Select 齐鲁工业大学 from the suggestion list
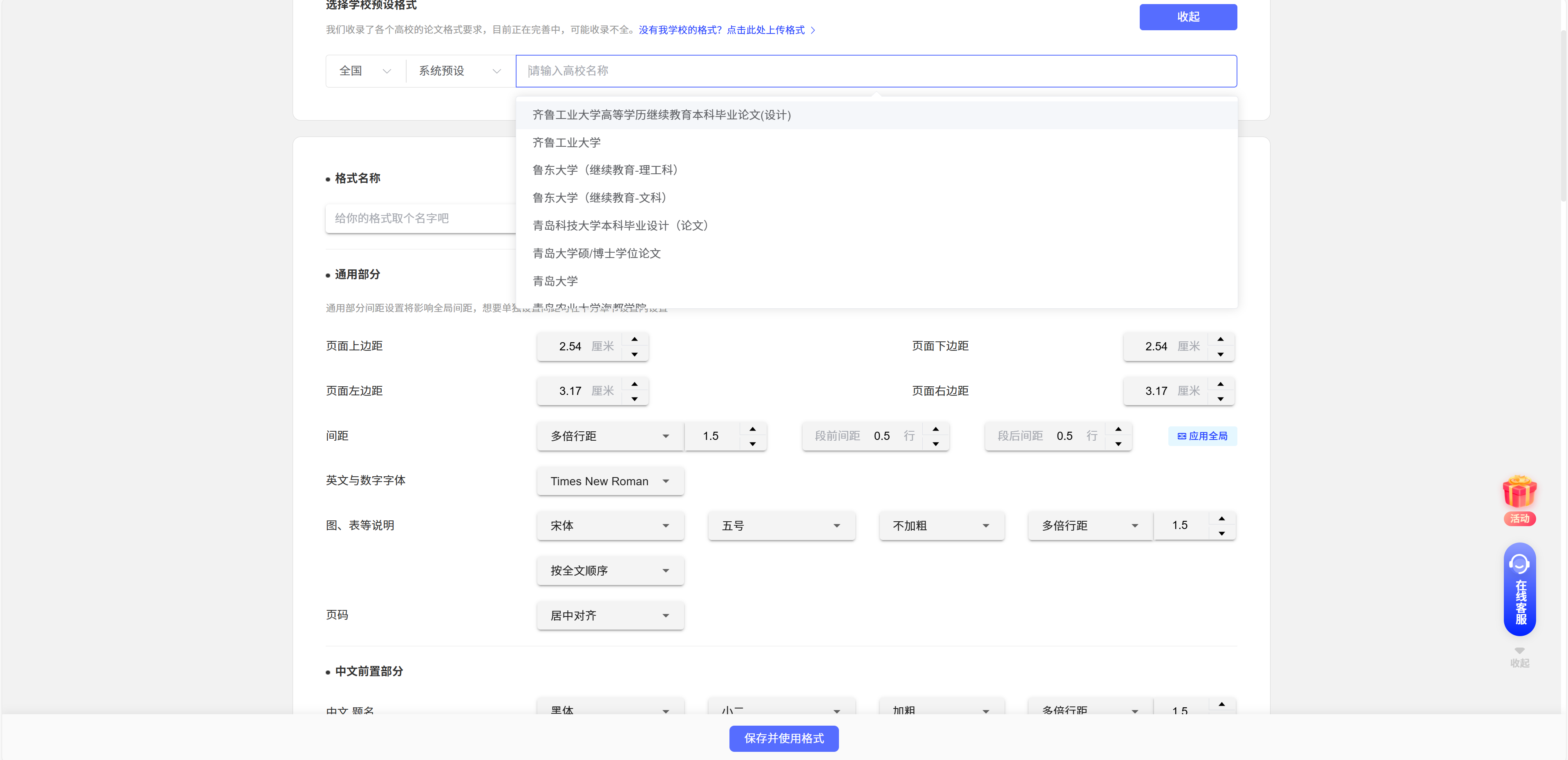 (566, 143)
